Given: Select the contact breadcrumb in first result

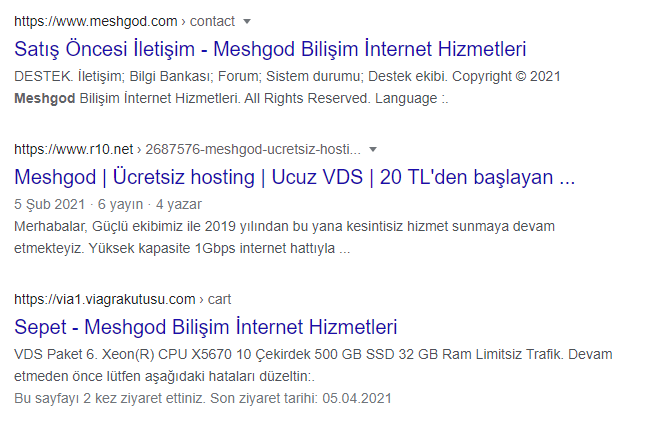Looking at the screenshot, I should click(212, 21).
